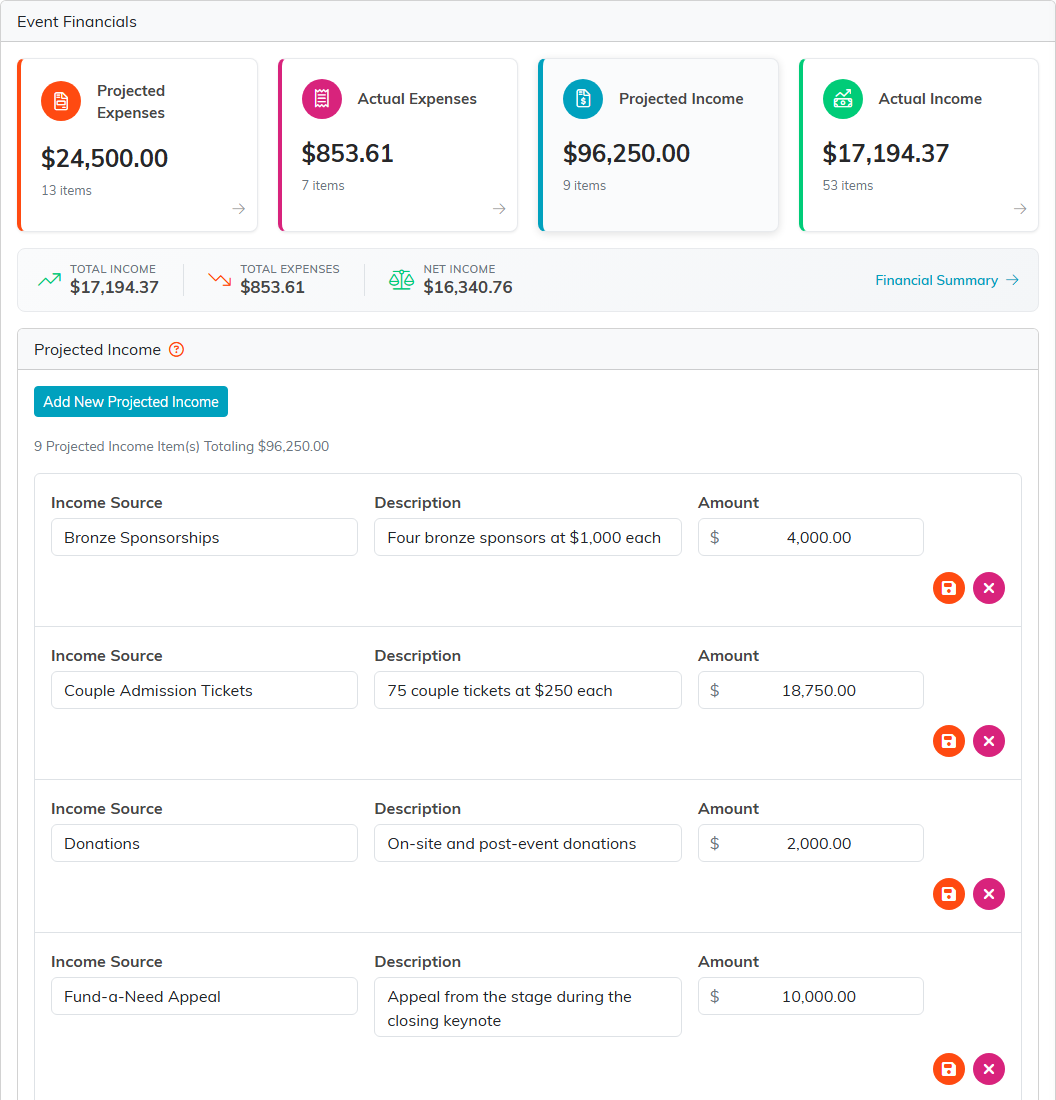Save the Bronze Sponsorships row
The width and height of the screenshot is (1056, 1100).
point(949,588)
